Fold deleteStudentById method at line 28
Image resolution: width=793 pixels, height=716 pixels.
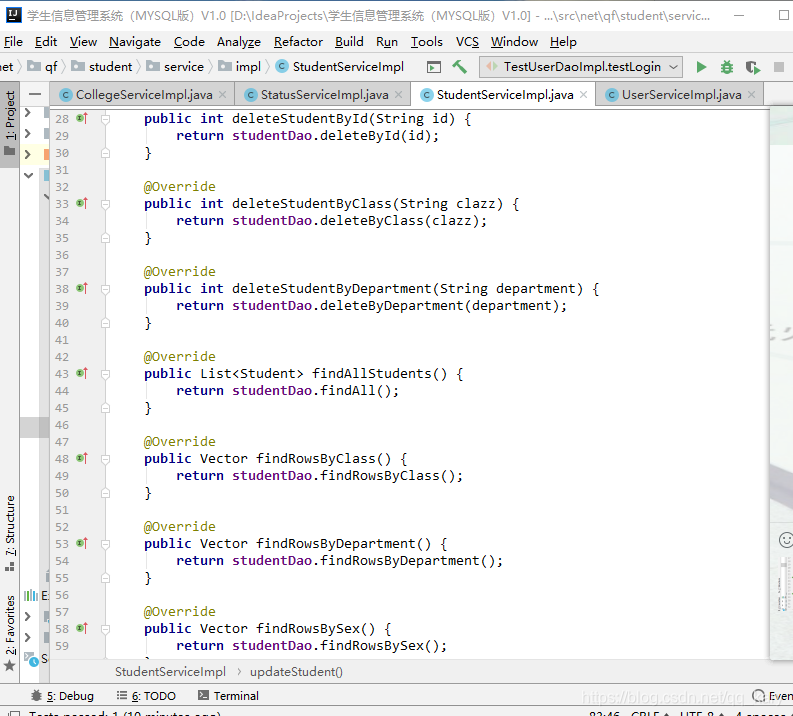tap(105, 119)
